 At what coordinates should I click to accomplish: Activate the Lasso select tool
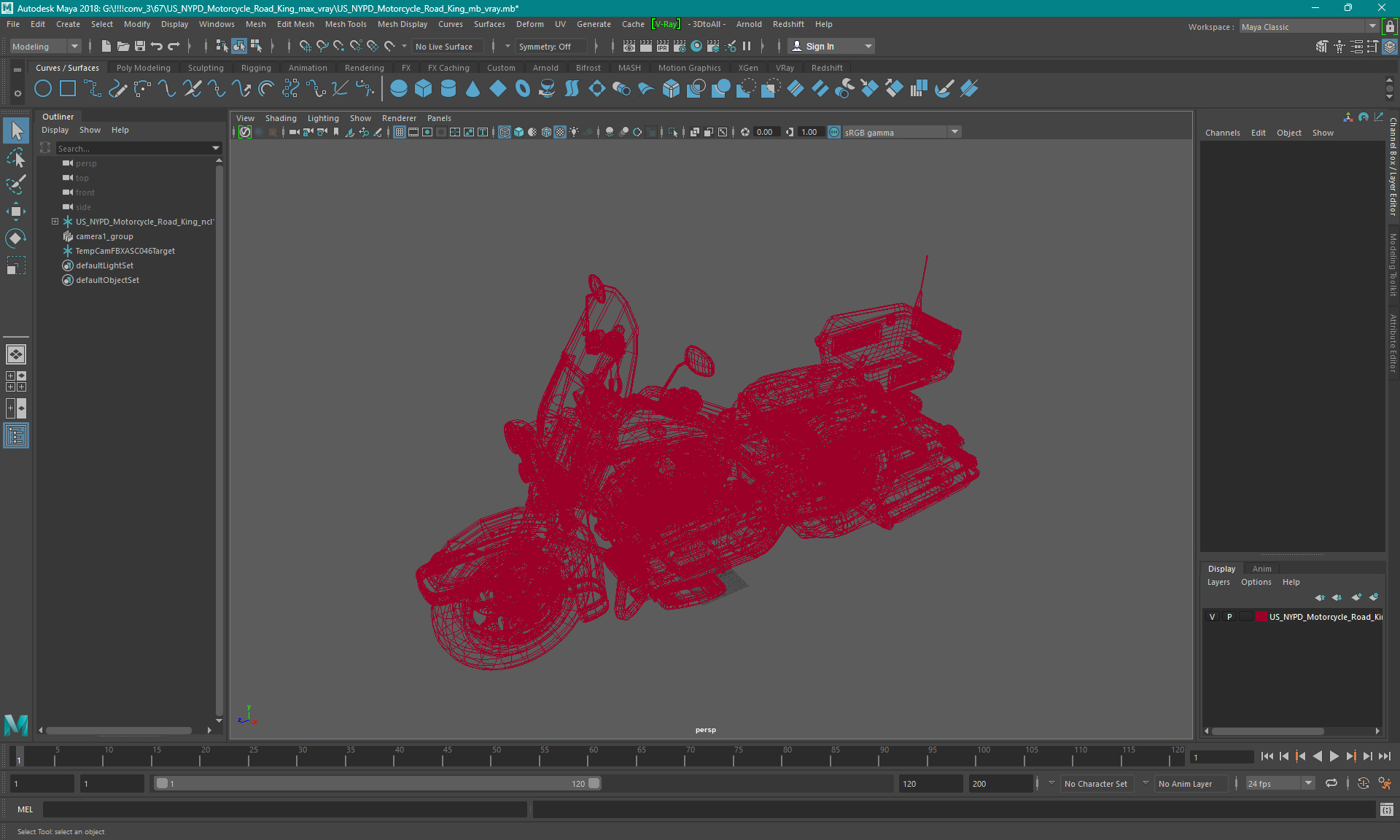pos(16,157)
